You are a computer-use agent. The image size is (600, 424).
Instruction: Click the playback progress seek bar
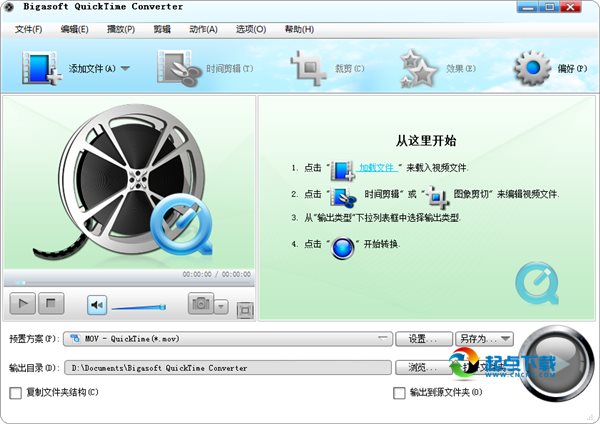coord(129,282)
